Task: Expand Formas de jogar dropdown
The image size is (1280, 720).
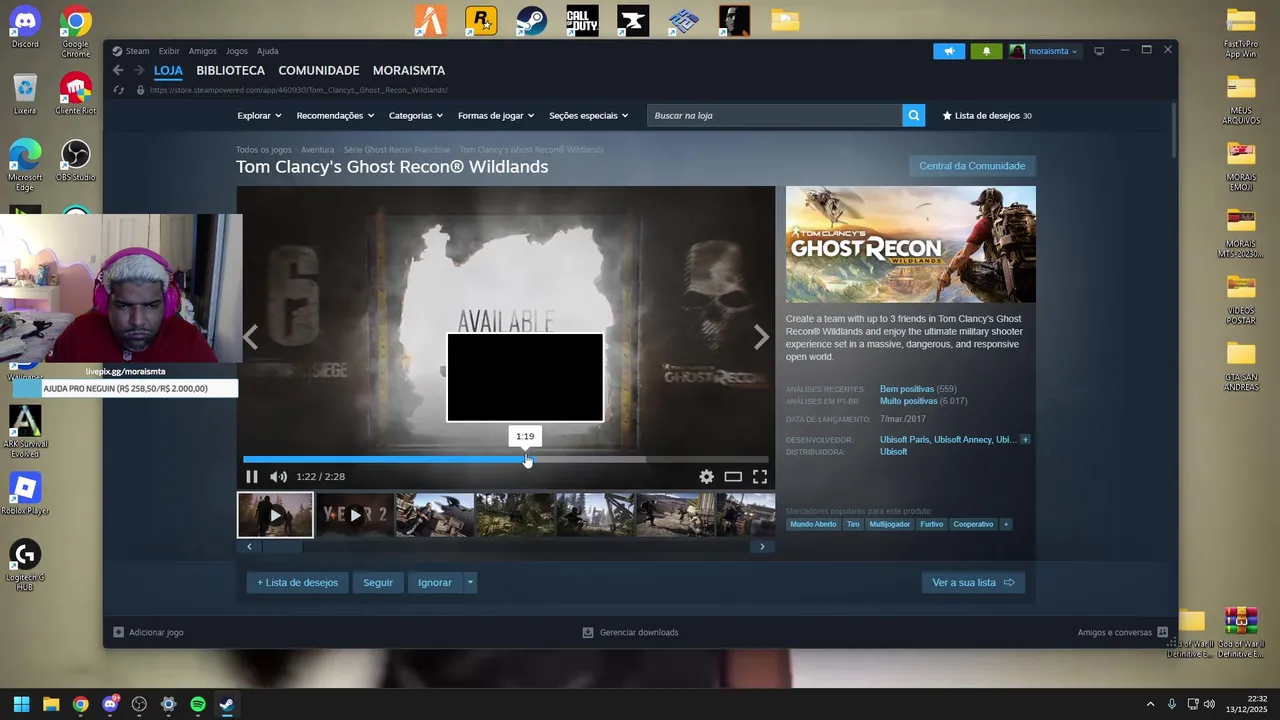Action: 497,116
